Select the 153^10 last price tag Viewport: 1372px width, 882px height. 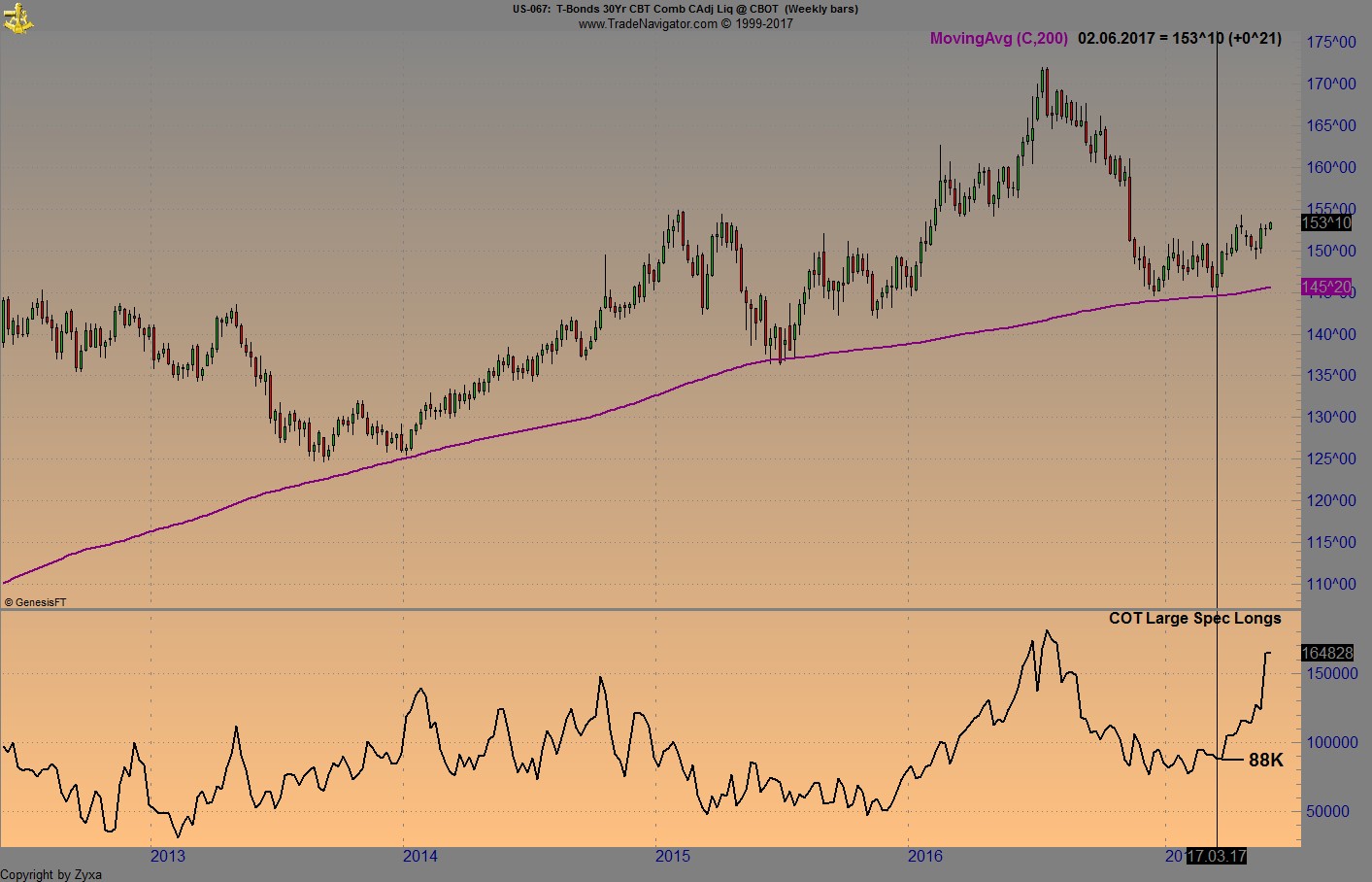tap(1326, 224)
